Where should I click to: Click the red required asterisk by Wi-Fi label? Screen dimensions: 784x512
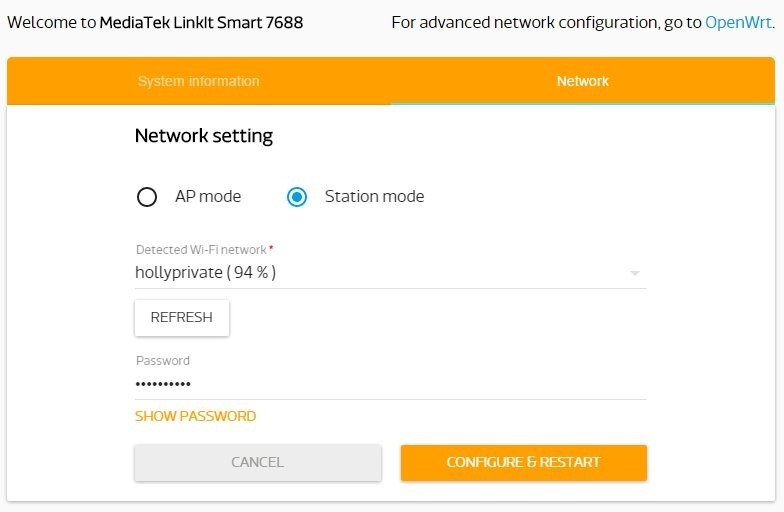coord(271,247)
